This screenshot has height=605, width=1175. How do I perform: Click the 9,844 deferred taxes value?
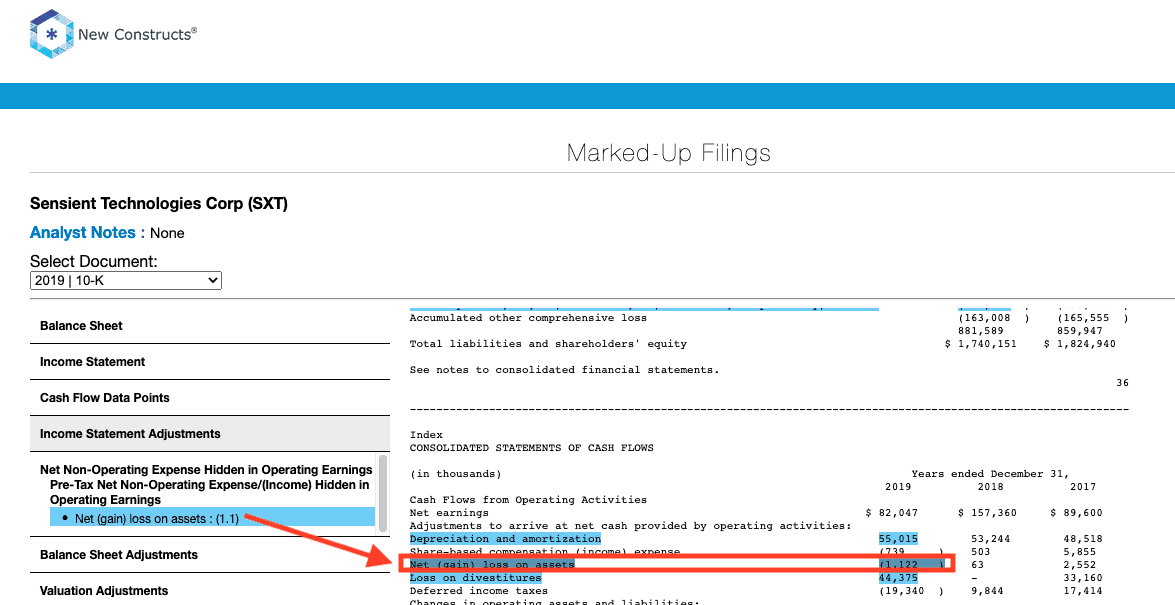pos(987,592)
